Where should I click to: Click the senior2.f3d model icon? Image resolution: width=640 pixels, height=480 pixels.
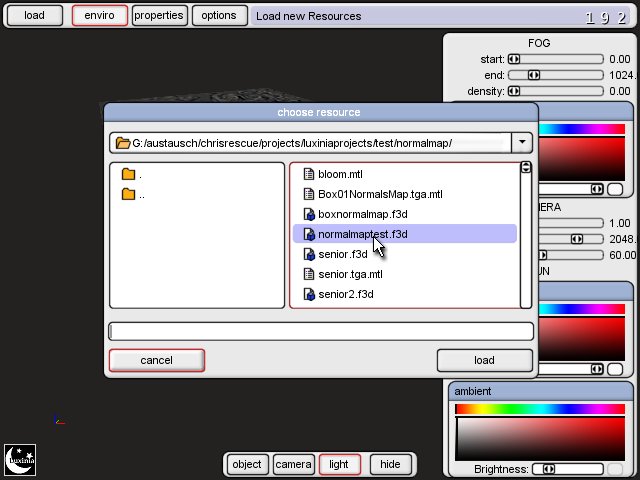tap(309, 294)
